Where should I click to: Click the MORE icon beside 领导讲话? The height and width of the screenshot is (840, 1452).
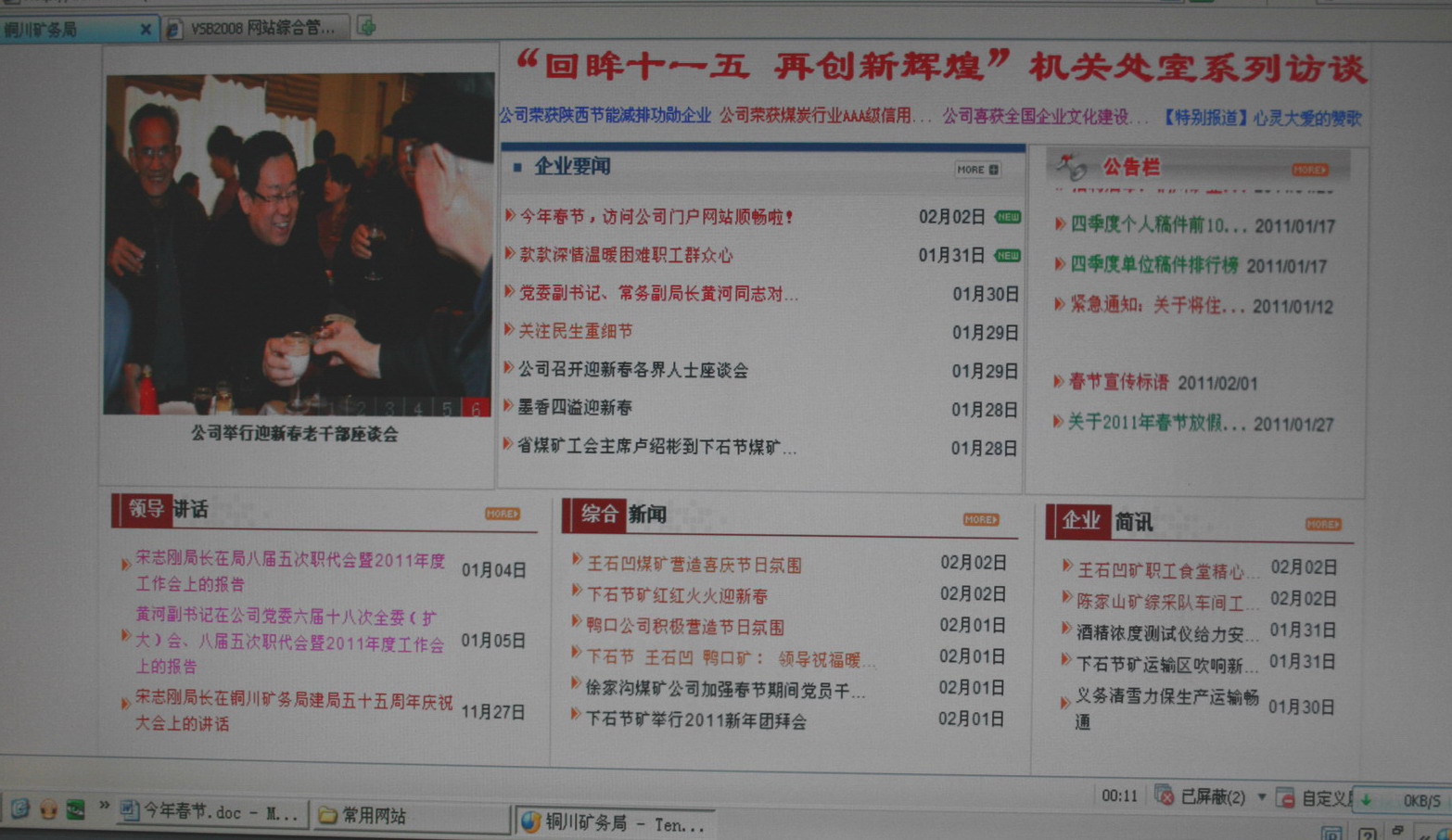click(x=502, y=514)
